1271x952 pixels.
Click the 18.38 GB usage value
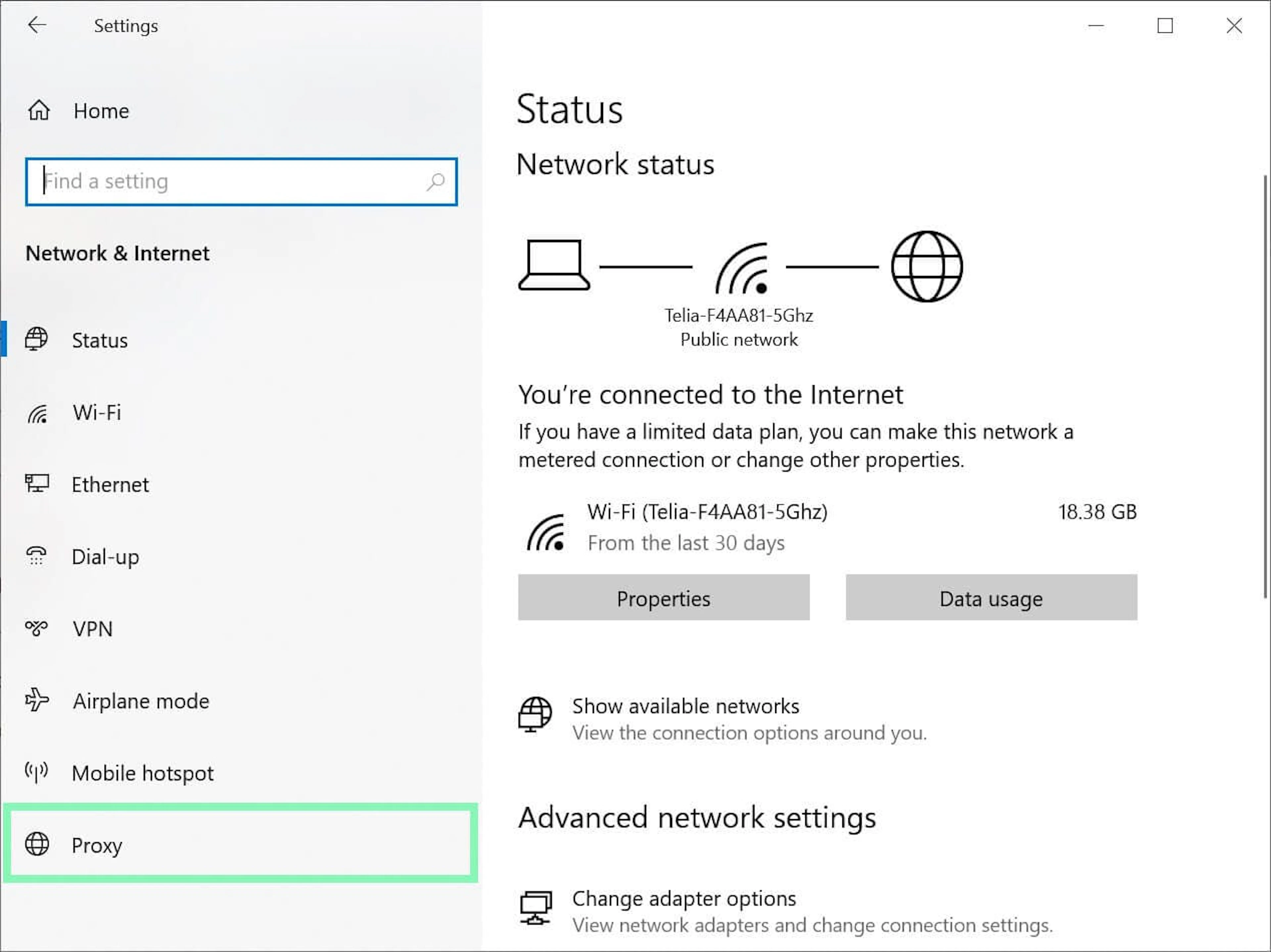coord(1098,511)
